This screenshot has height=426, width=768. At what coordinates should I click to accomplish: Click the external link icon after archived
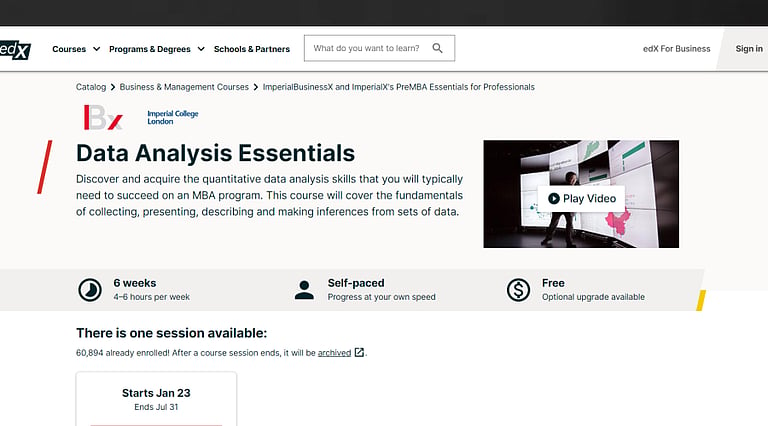(359, 353)
